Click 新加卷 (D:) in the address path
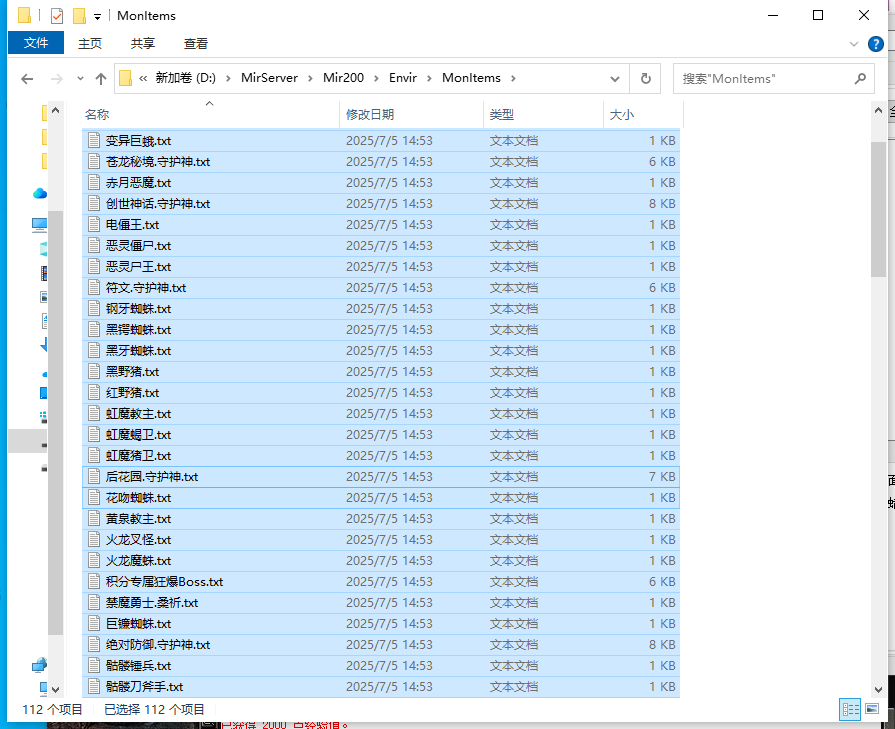Image resolution: width=895 pixels, height=729 pixels. 186,78
